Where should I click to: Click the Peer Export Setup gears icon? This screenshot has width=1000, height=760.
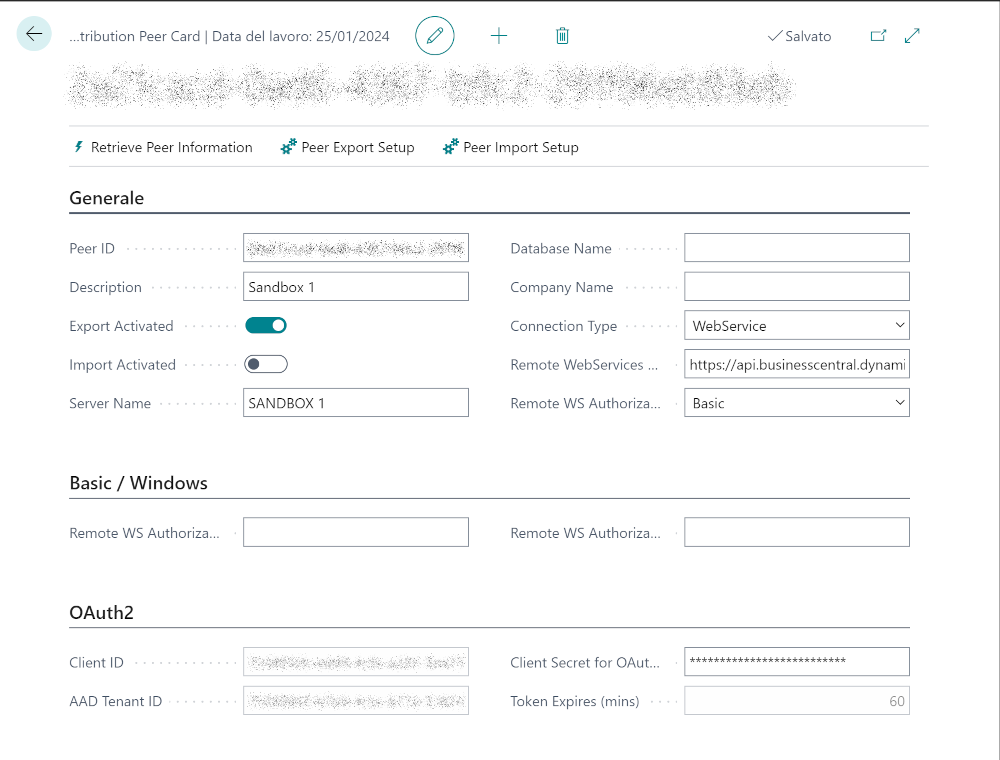pos(289,147)
